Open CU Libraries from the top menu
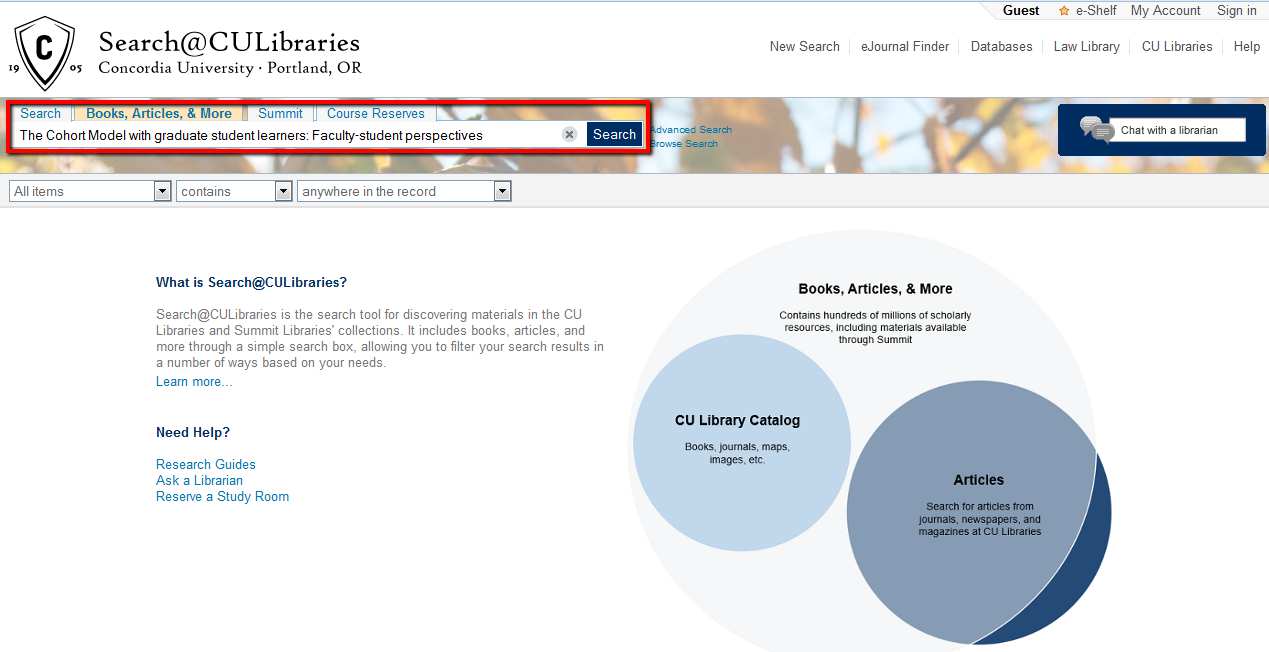Screen dimensions: 1269x652 pyautogui.click(x=1177, y=46)
